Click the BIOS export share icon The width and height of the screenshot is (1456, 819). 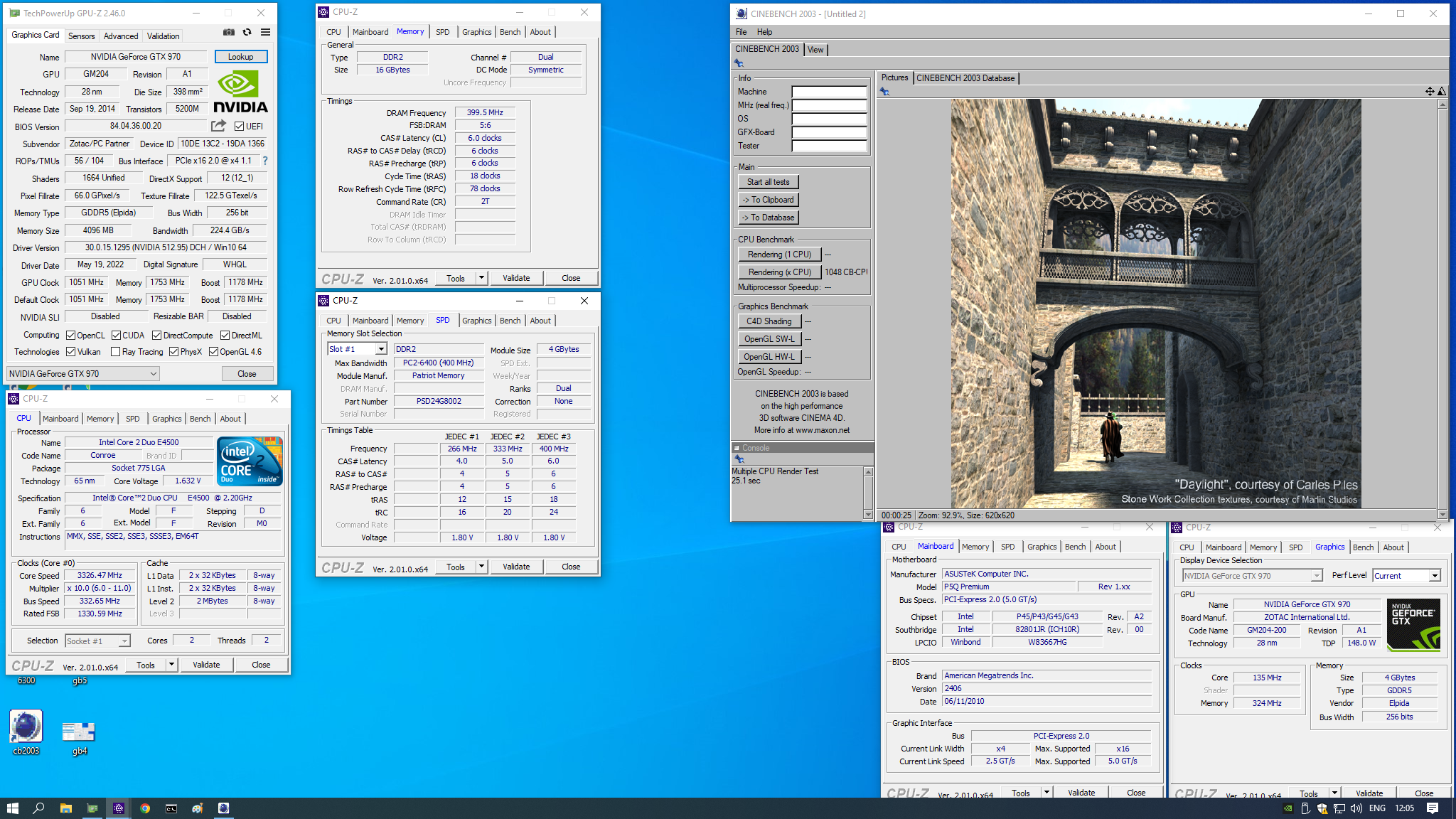point(218,126)
